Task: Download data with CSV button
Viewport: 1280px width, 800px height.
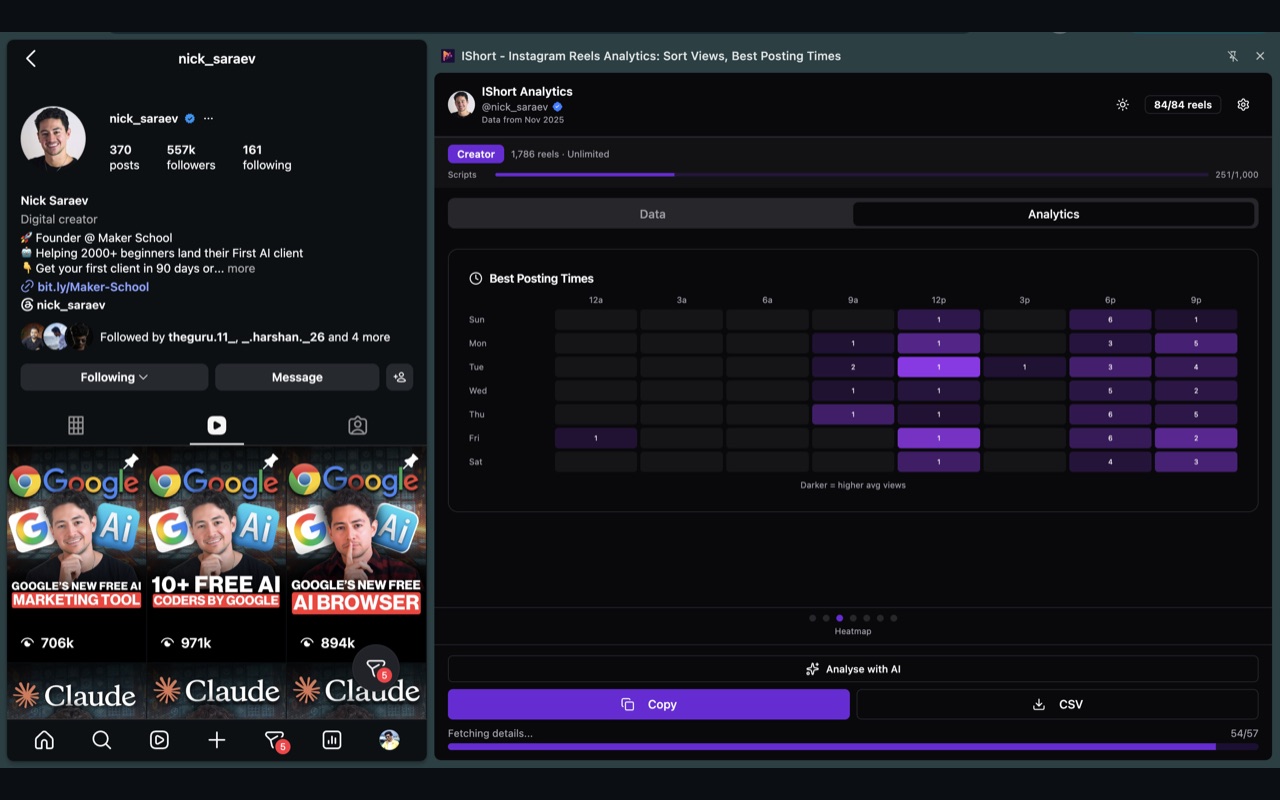Action: click(x=1057, y=704)
